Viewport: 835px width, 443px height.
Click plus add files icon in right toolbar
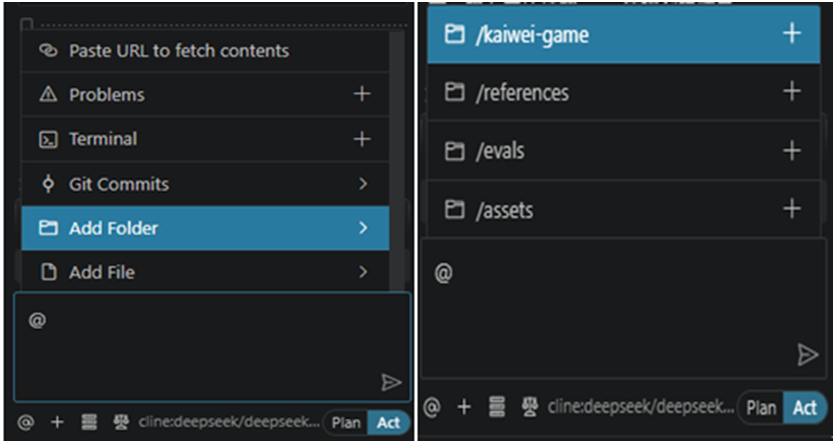(464, 407)
